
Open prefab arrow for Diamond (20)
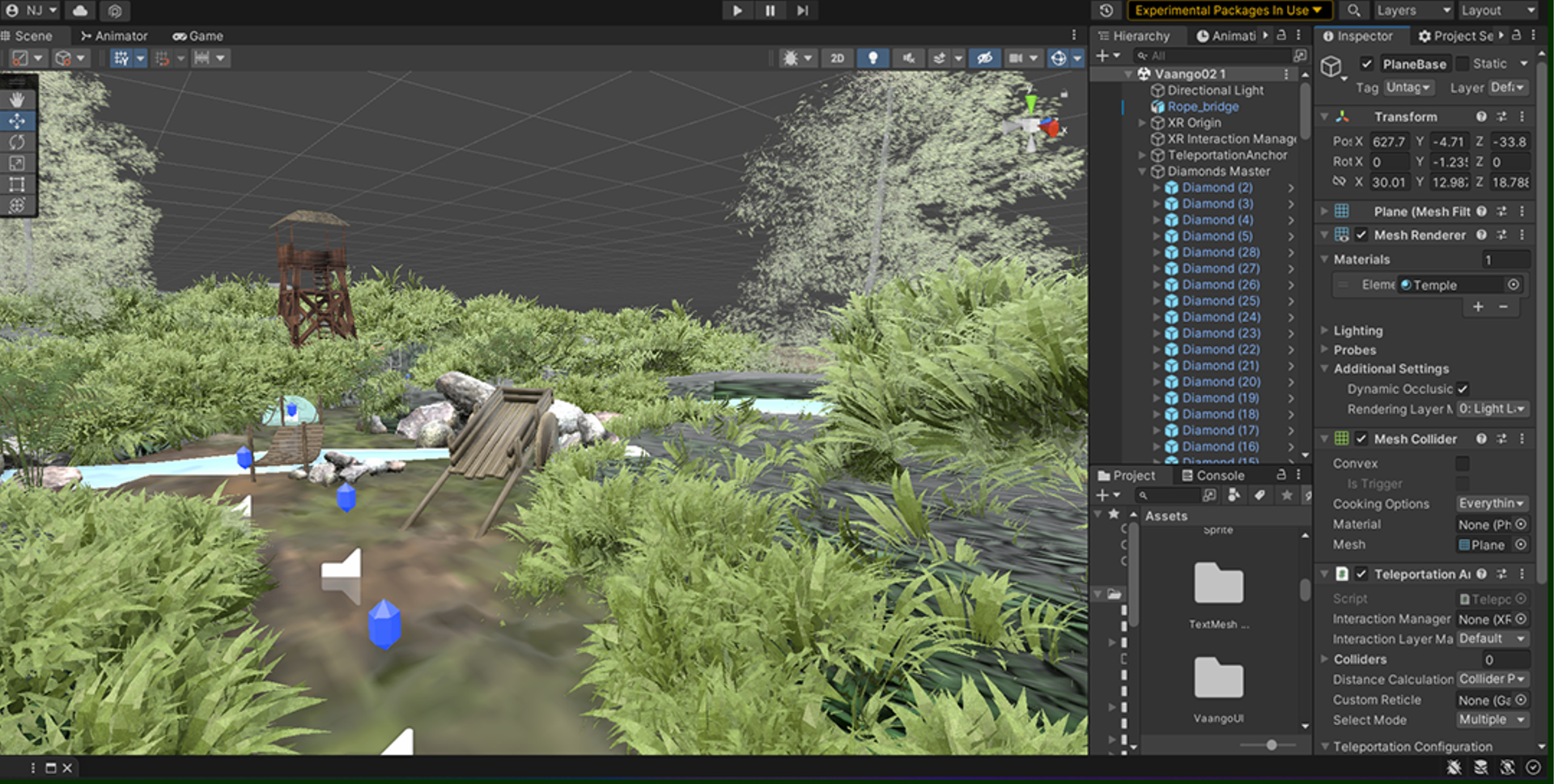tap(1291, 382)
